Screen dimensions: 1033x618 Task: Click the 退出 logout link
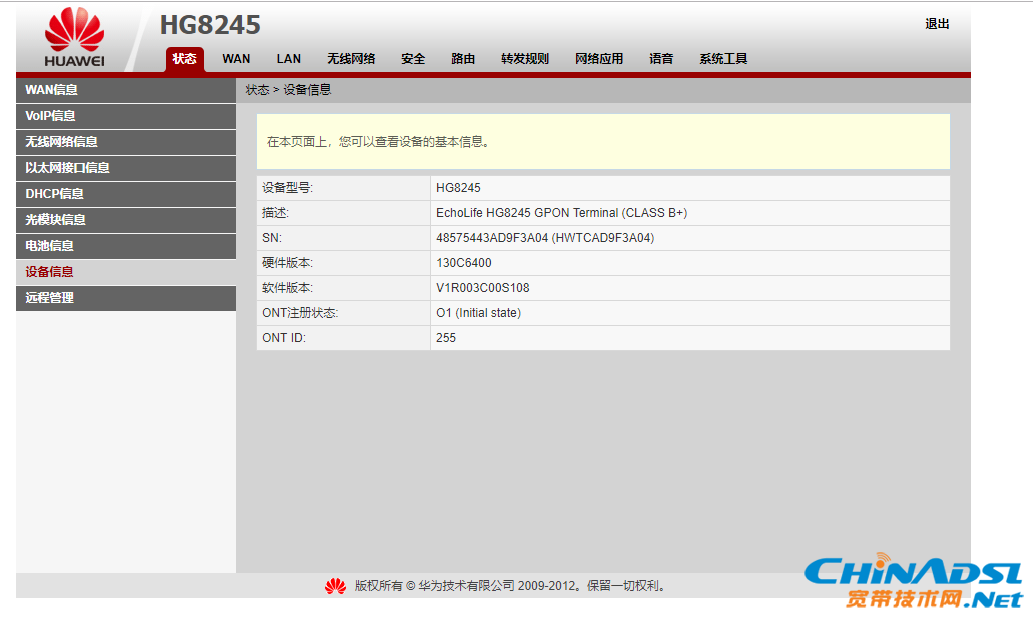click(937, 24)
